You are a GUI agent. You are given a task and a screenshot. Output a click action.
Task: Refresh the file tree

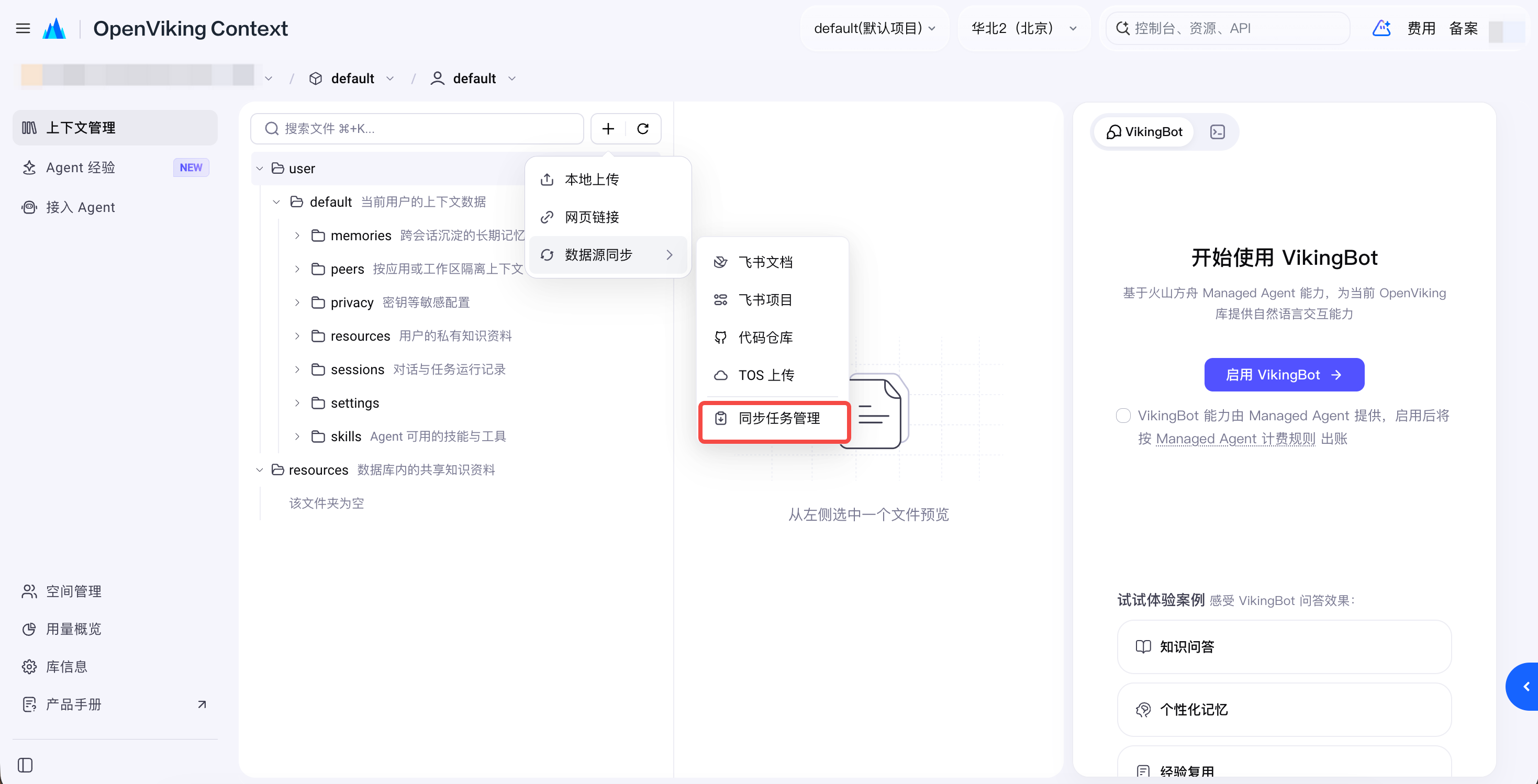click(642, 128)
